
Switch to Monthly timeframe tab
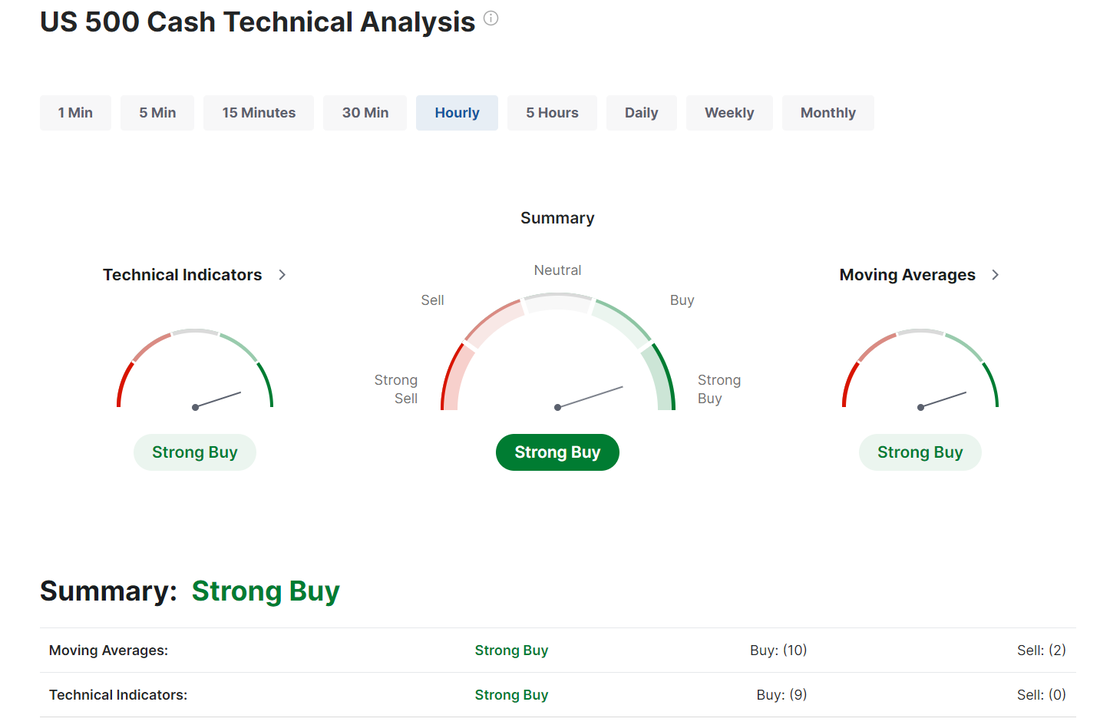[x=828, y=113]
